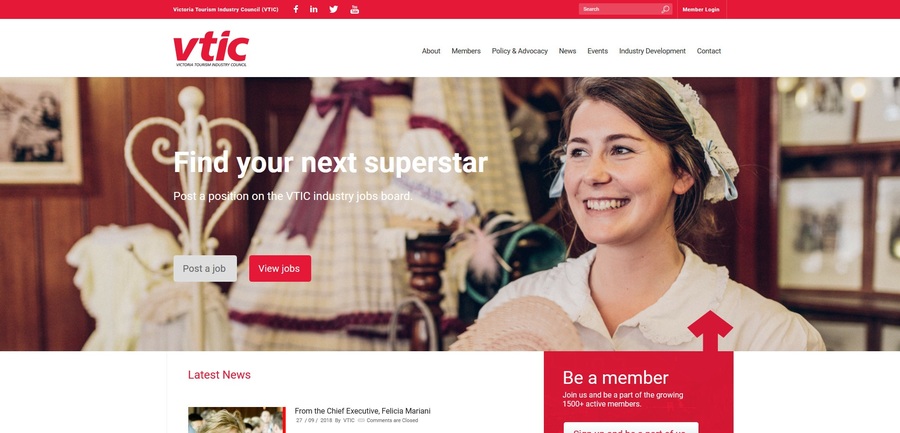Open Policy & Advocacy menu
The width and height of the screenshot is (900, 433).
(519, 51)
